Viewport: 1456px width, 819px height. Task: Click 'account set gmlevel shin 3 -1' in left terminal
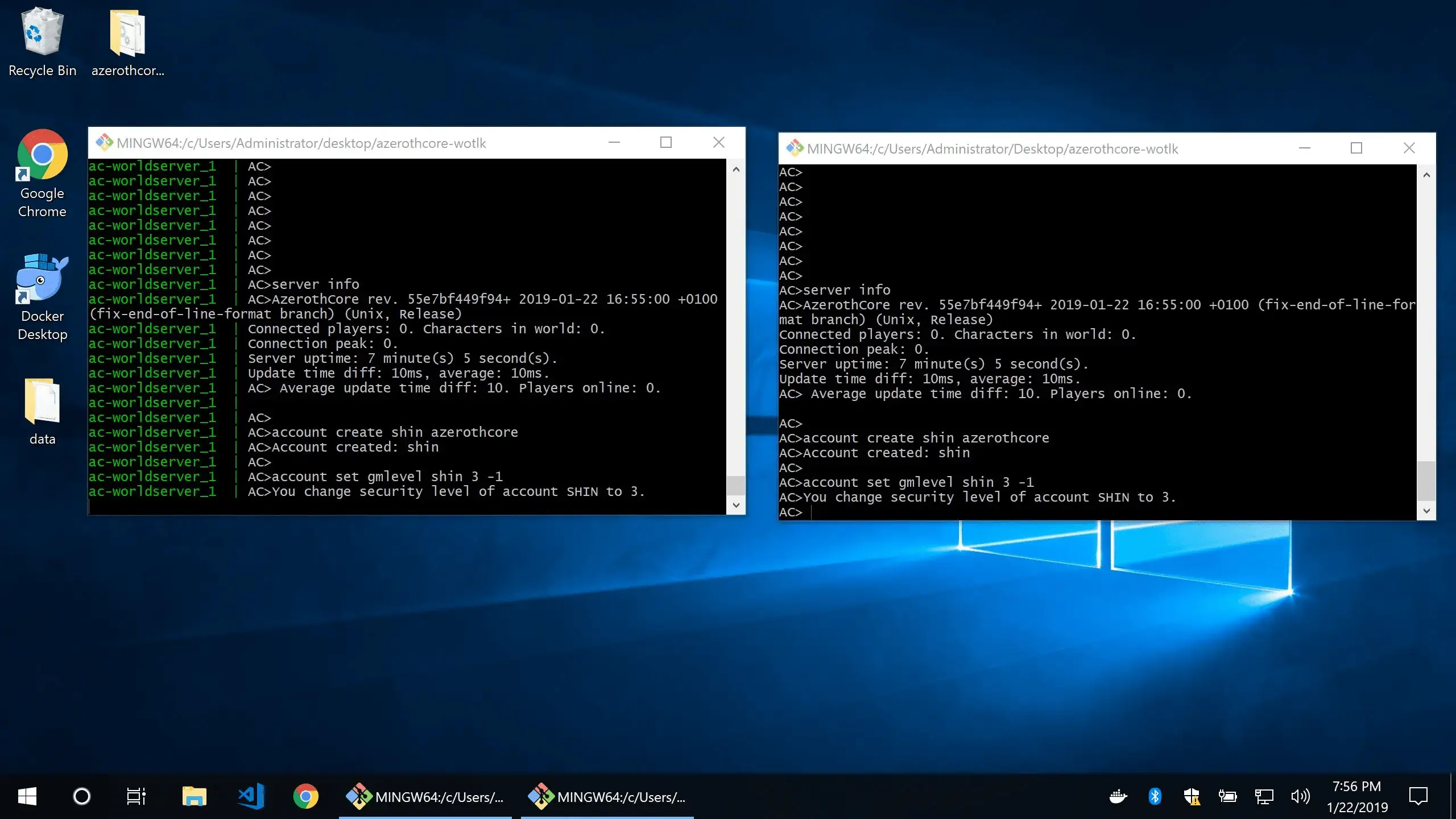coord(387,477)
